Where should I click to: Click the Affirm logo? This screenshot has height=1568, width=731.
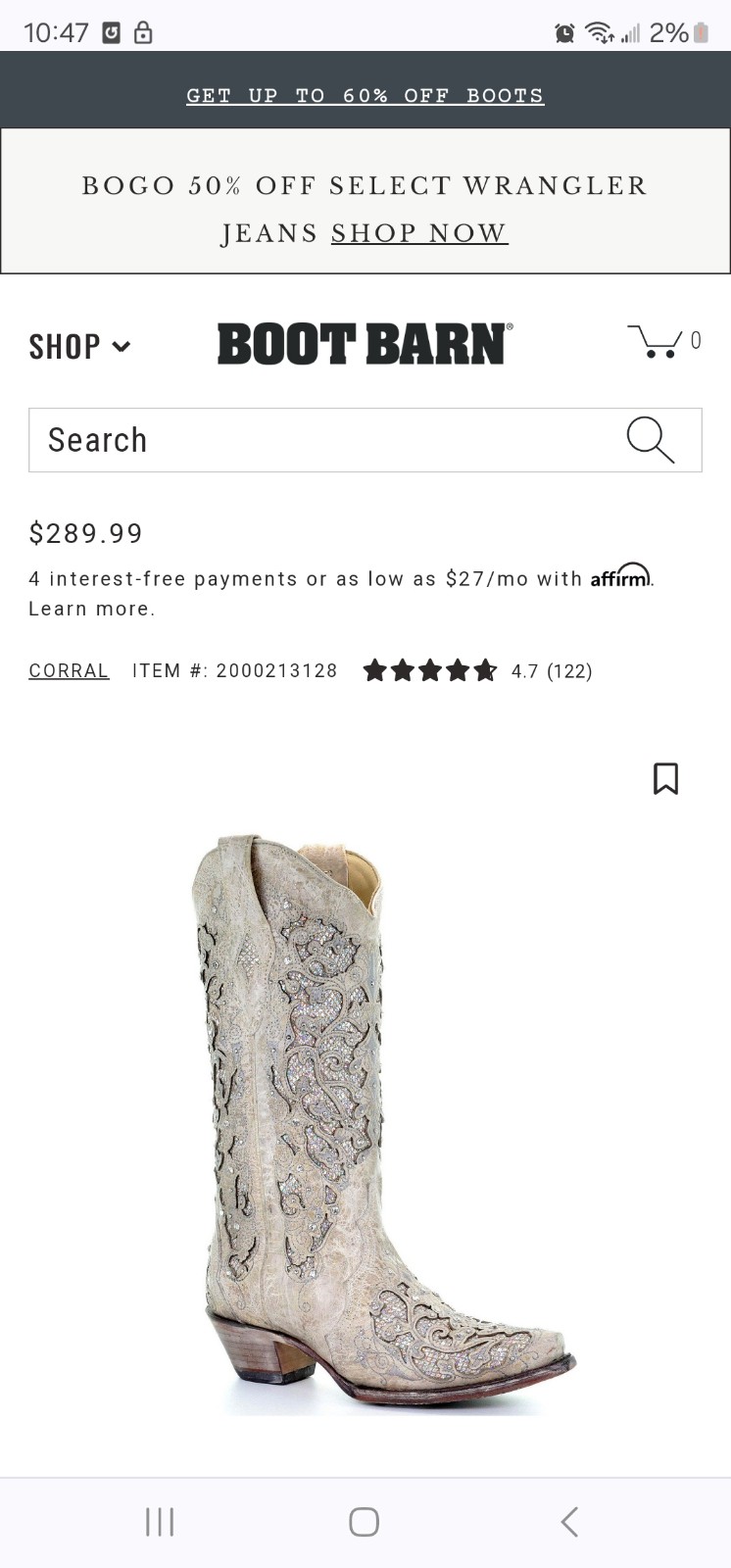620,576
